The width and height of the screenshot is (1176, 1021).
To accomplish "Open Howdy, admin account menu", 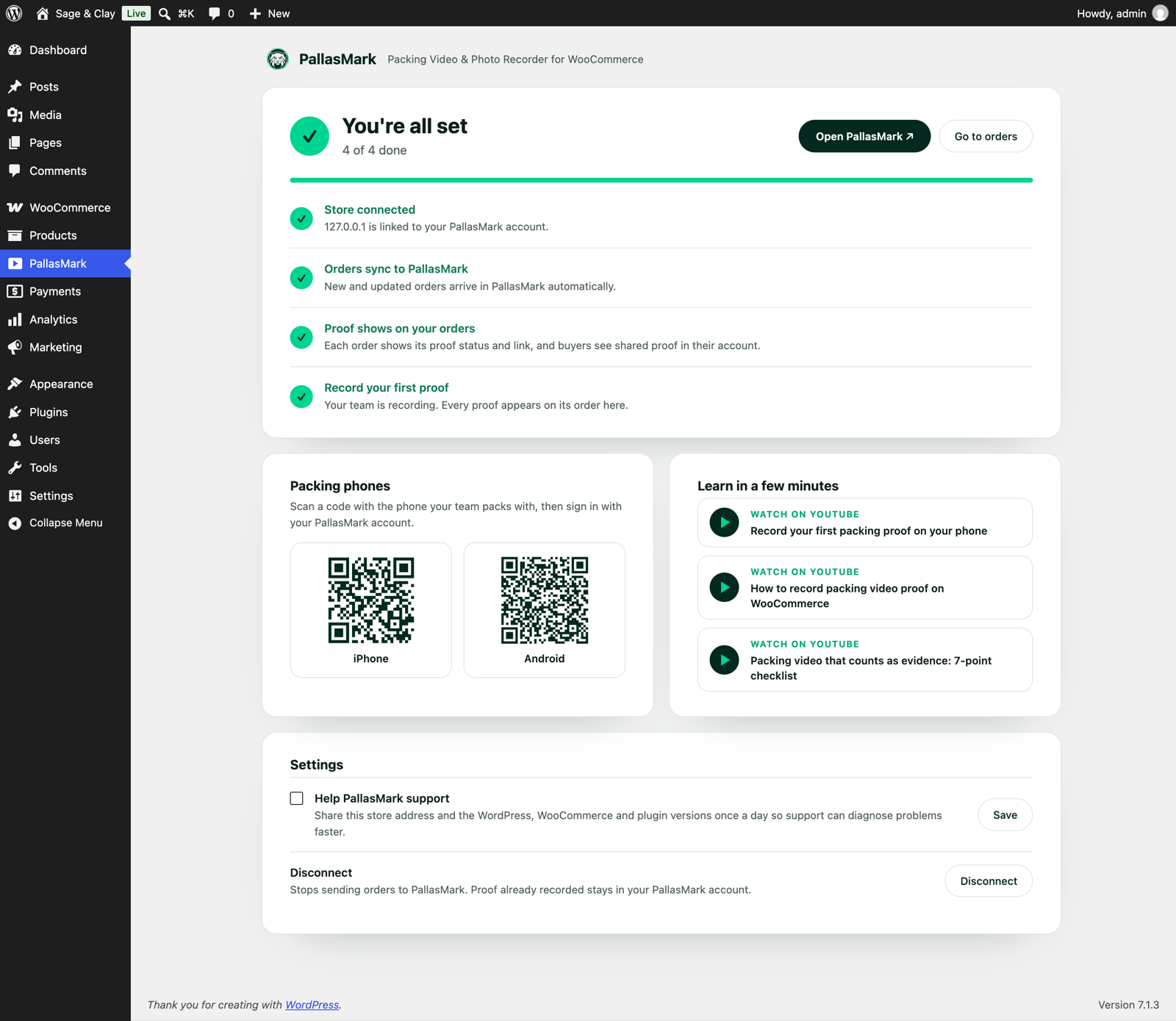I will tap(1122, 13).
